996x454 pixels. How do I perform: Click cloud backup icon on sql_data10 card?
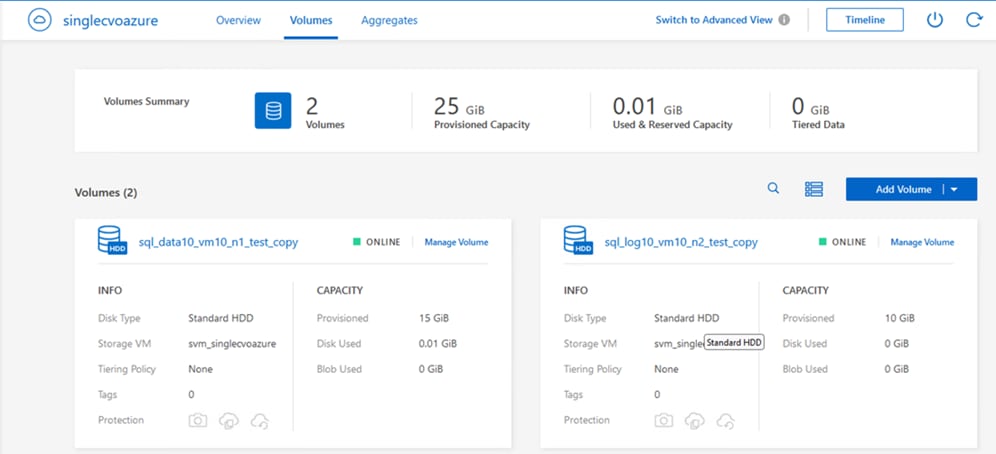[x=229, y=420]
